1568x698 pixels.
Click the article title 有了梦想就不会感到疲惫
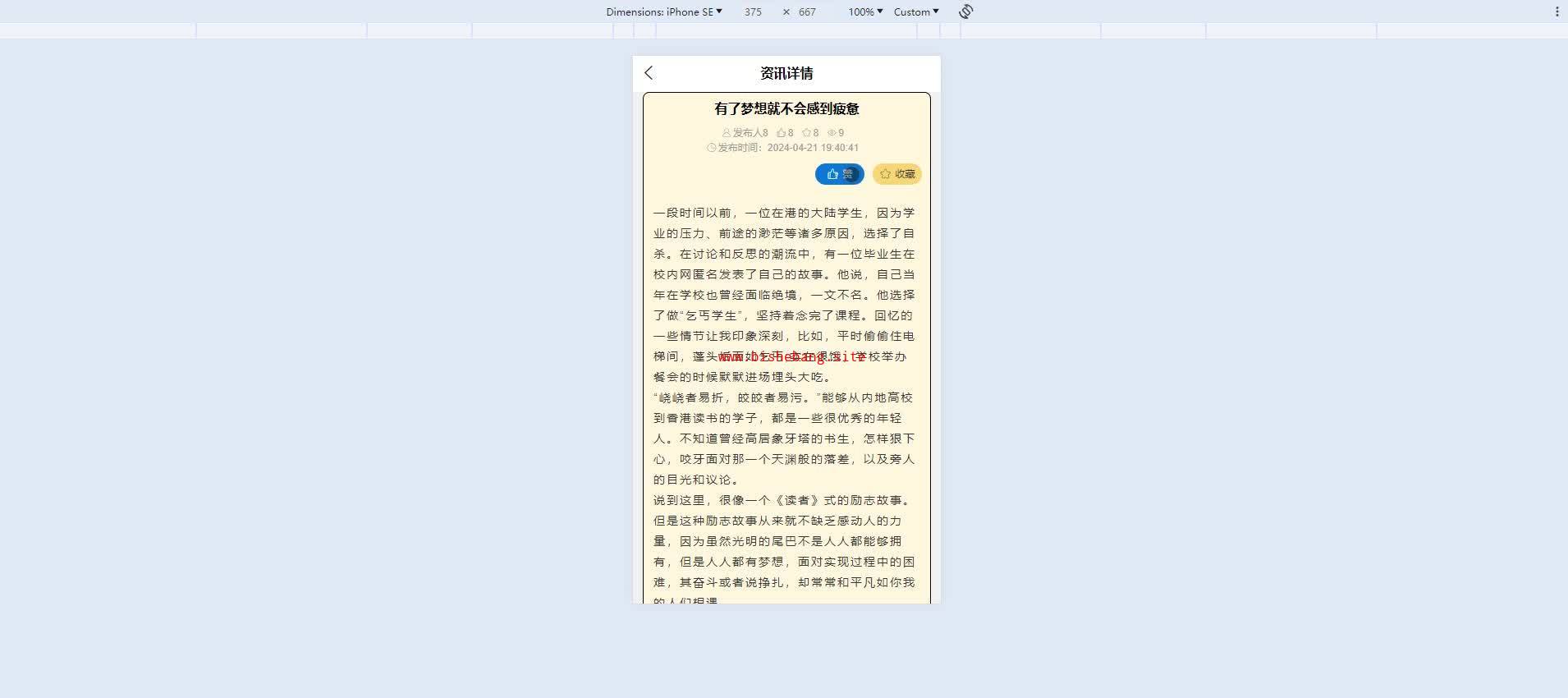click(x=786, y=108)
